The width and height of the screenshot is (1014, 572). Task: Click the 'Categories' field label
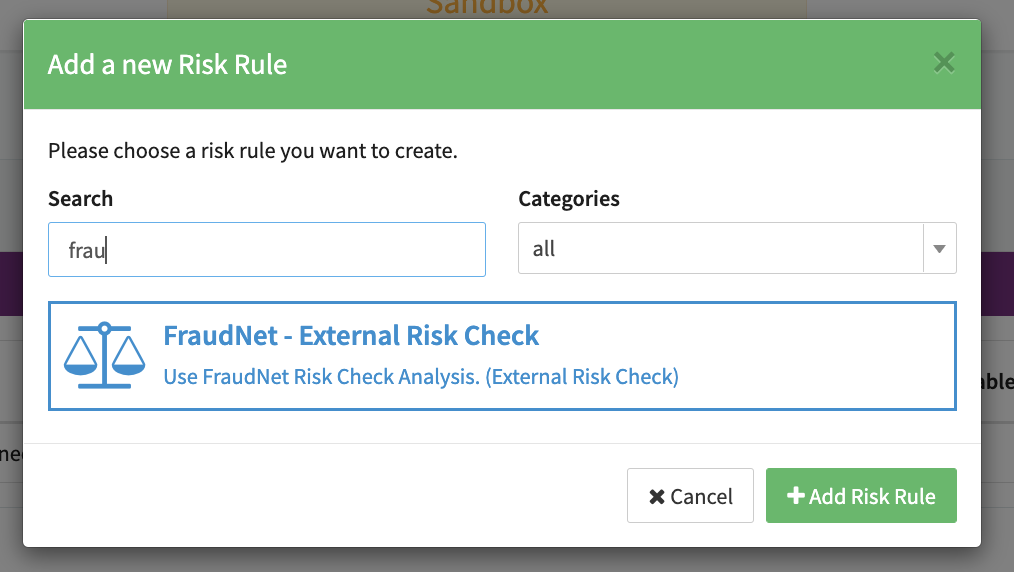pos(569,199)
